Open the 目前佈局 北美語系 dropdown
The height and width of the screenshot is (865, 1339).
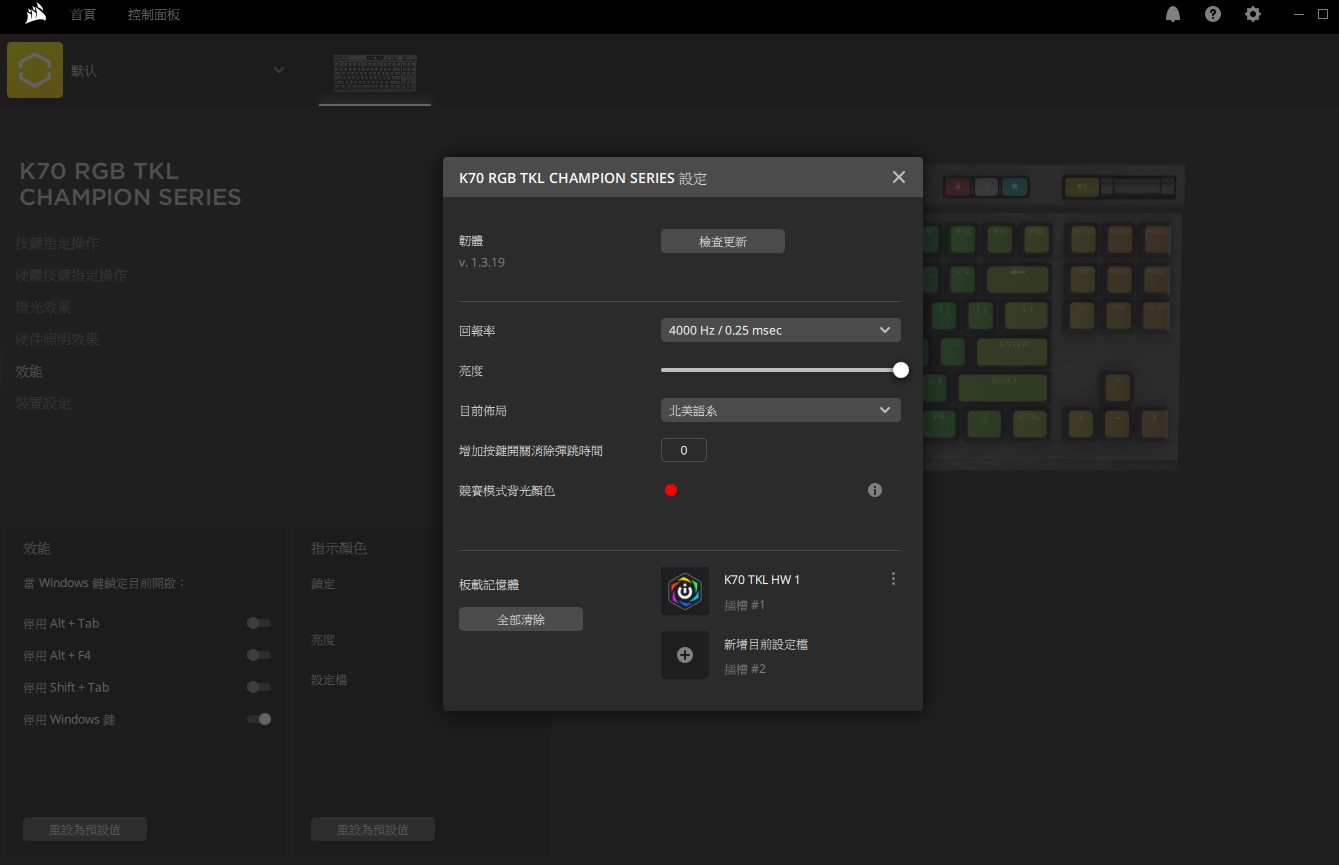(781, 410)
